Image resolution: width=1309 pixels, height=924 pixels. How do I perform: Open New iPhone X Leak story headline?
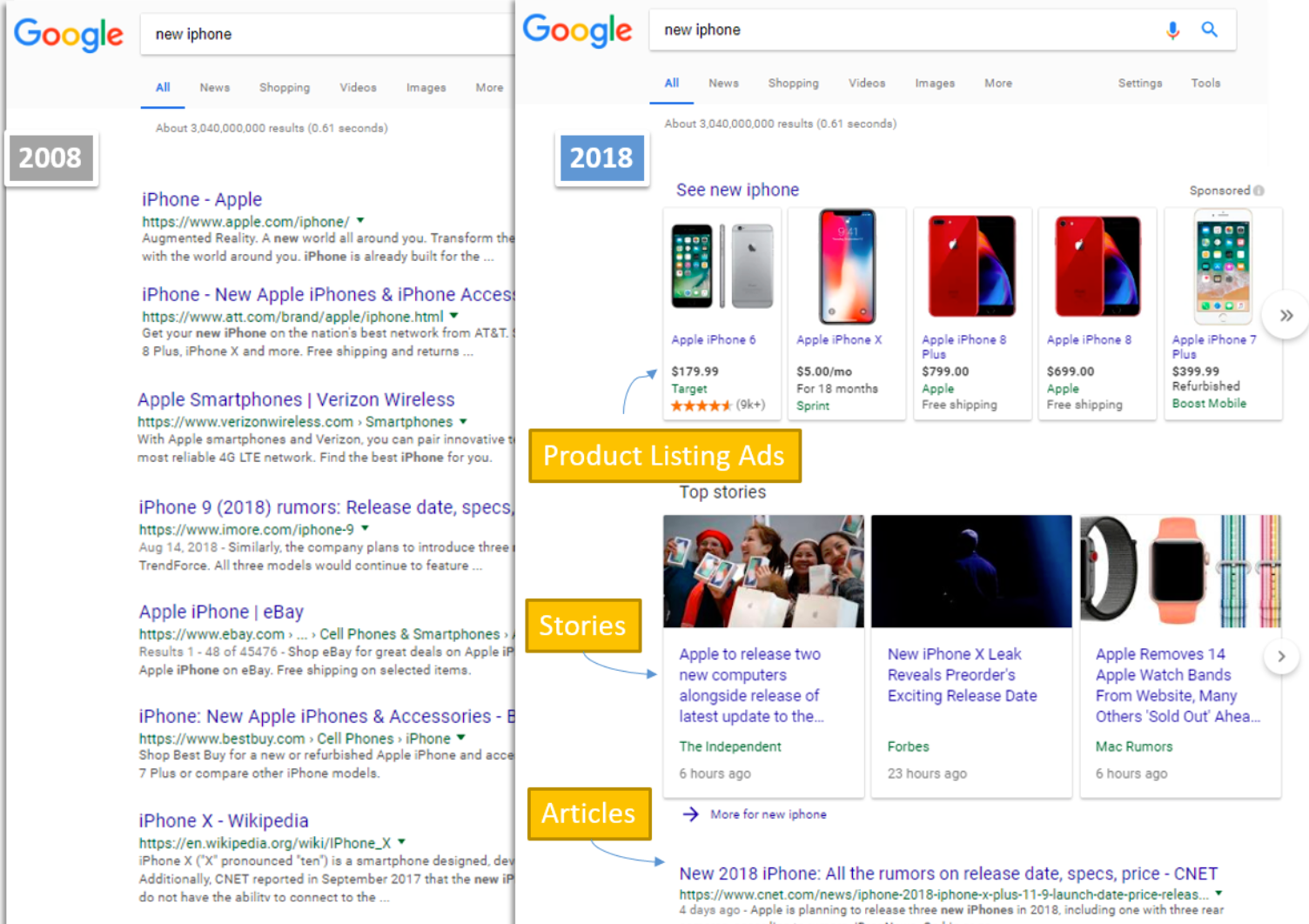click(x=963, y=675)
